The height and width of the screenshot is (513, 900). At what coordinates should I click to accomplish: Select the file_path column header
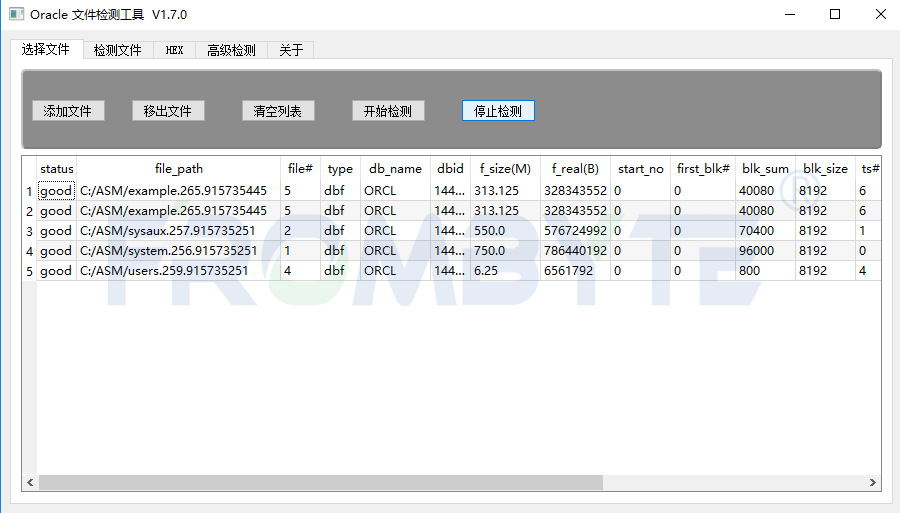(179, 169)
